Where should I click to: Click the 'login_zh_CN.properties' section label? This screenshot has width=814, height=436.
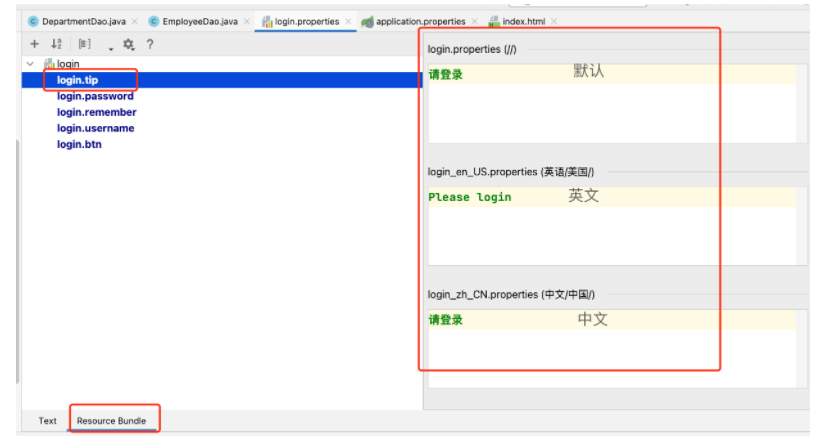[511, 294]
